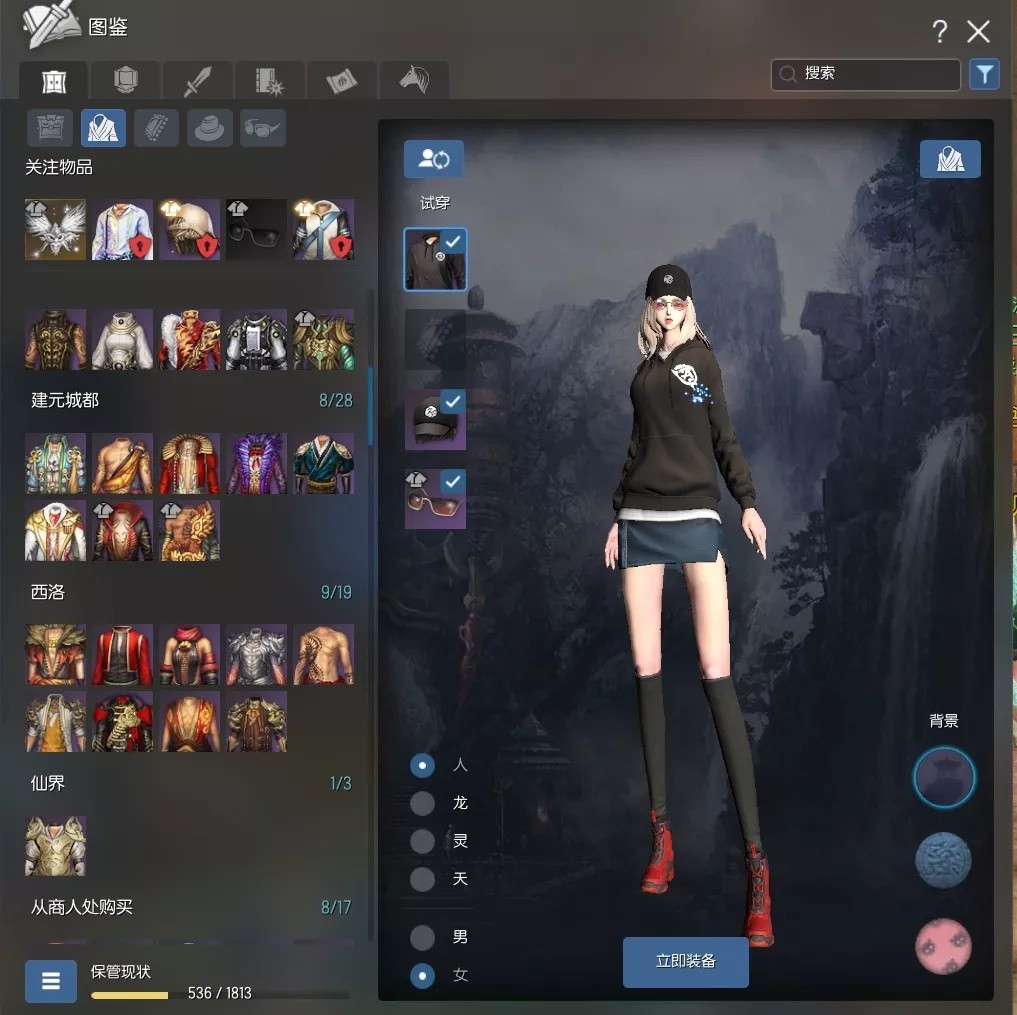Open the building collection tab
This screenshot has height=1015, width=1017.
click(x=53, y=81)
